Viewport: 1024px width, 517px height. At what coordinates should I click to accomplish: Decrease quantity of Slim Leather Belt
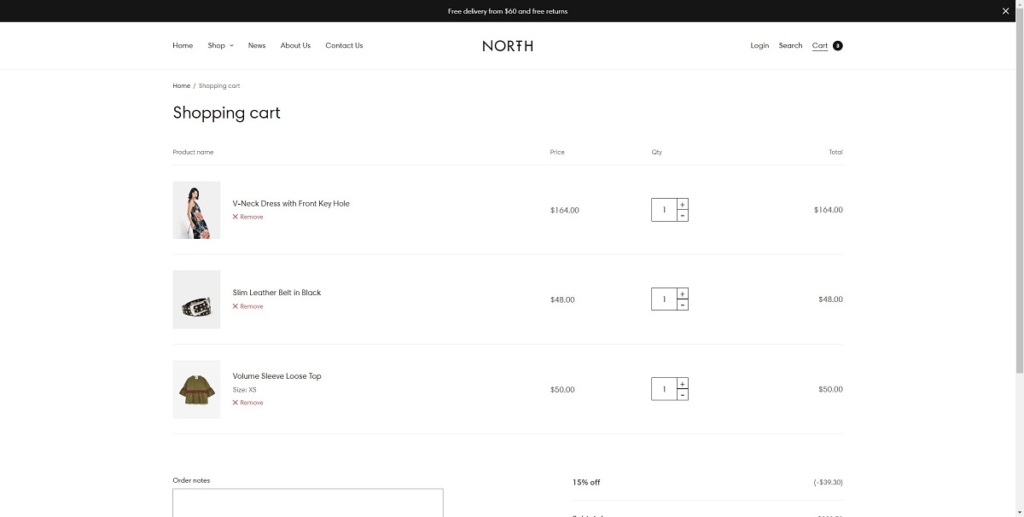click(682, 305)
